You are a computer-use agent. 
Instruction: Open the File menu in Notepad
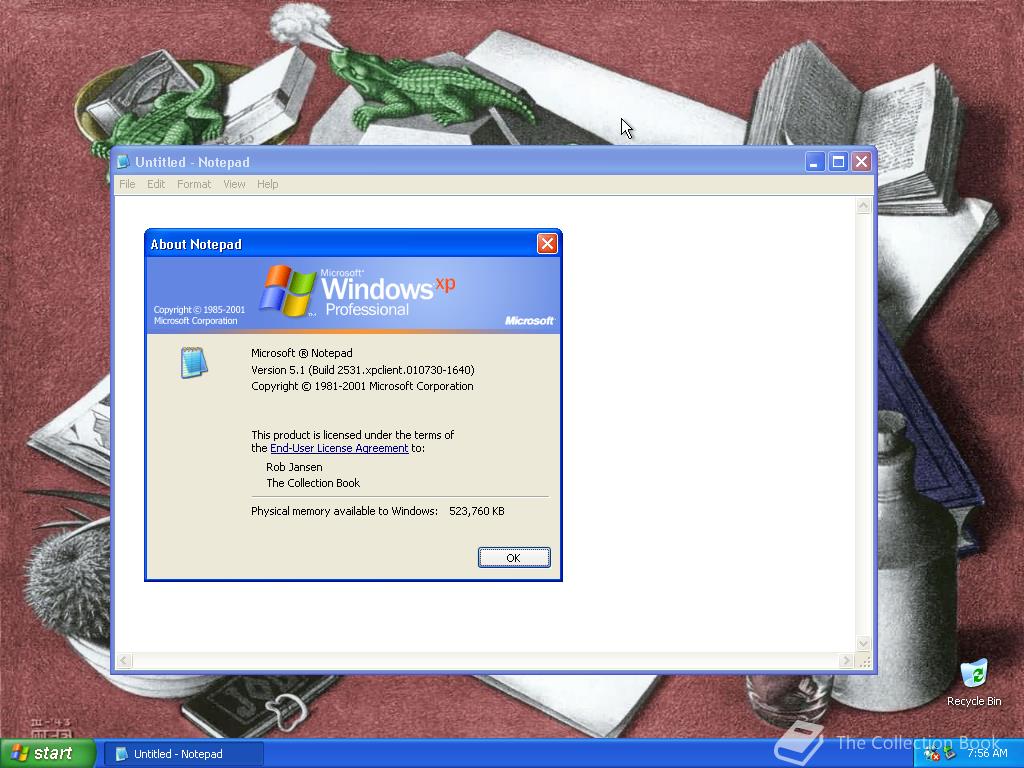(x=127, y=184)
